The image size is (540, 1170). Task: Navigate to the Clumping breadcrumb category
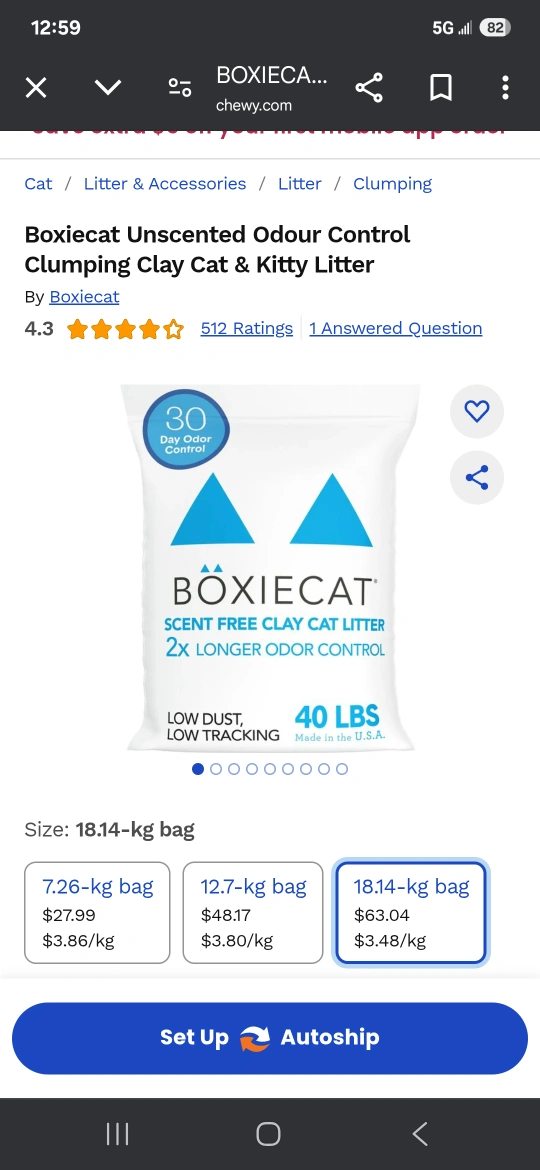(392, 184)
